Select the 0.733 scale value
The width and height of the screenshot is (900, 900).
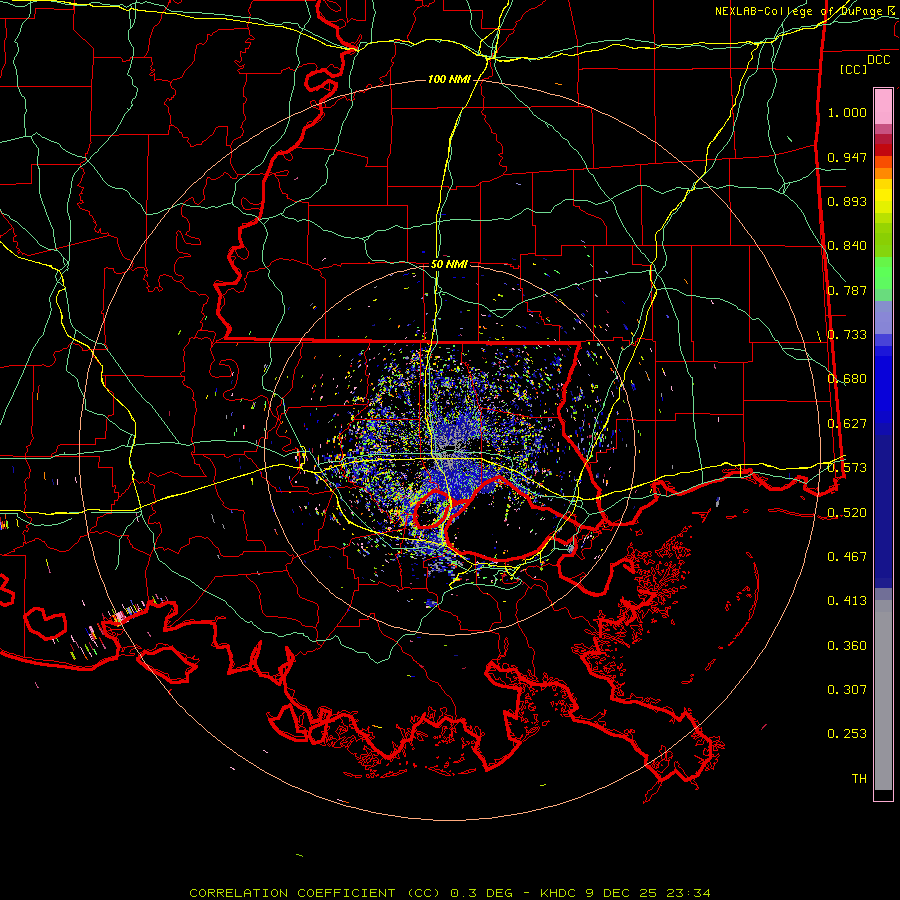click(x=847, y=335)
